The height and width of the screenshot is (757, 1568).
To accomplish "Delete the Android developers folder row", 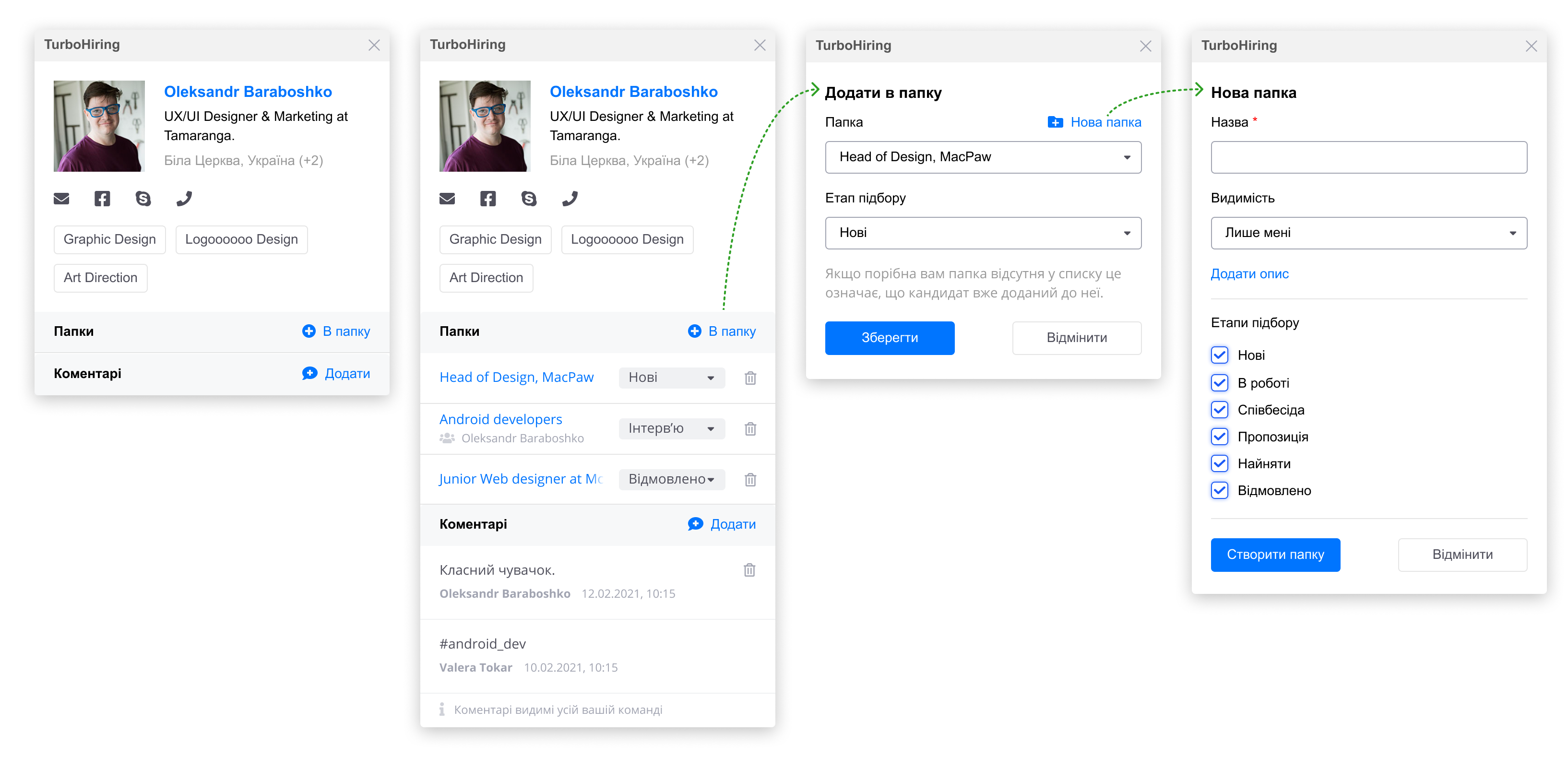I will pyautogui.click(x=750, y=429).
